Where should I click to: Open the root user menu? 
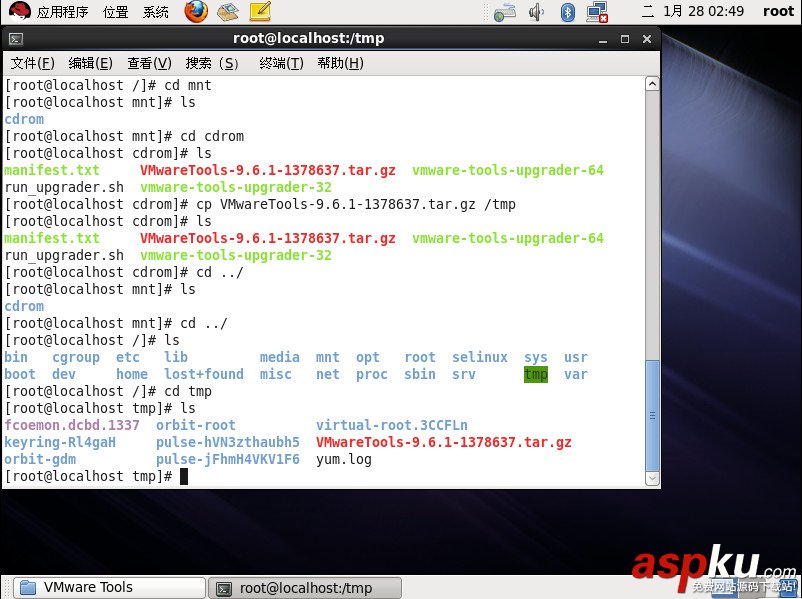tap(778, 11)
